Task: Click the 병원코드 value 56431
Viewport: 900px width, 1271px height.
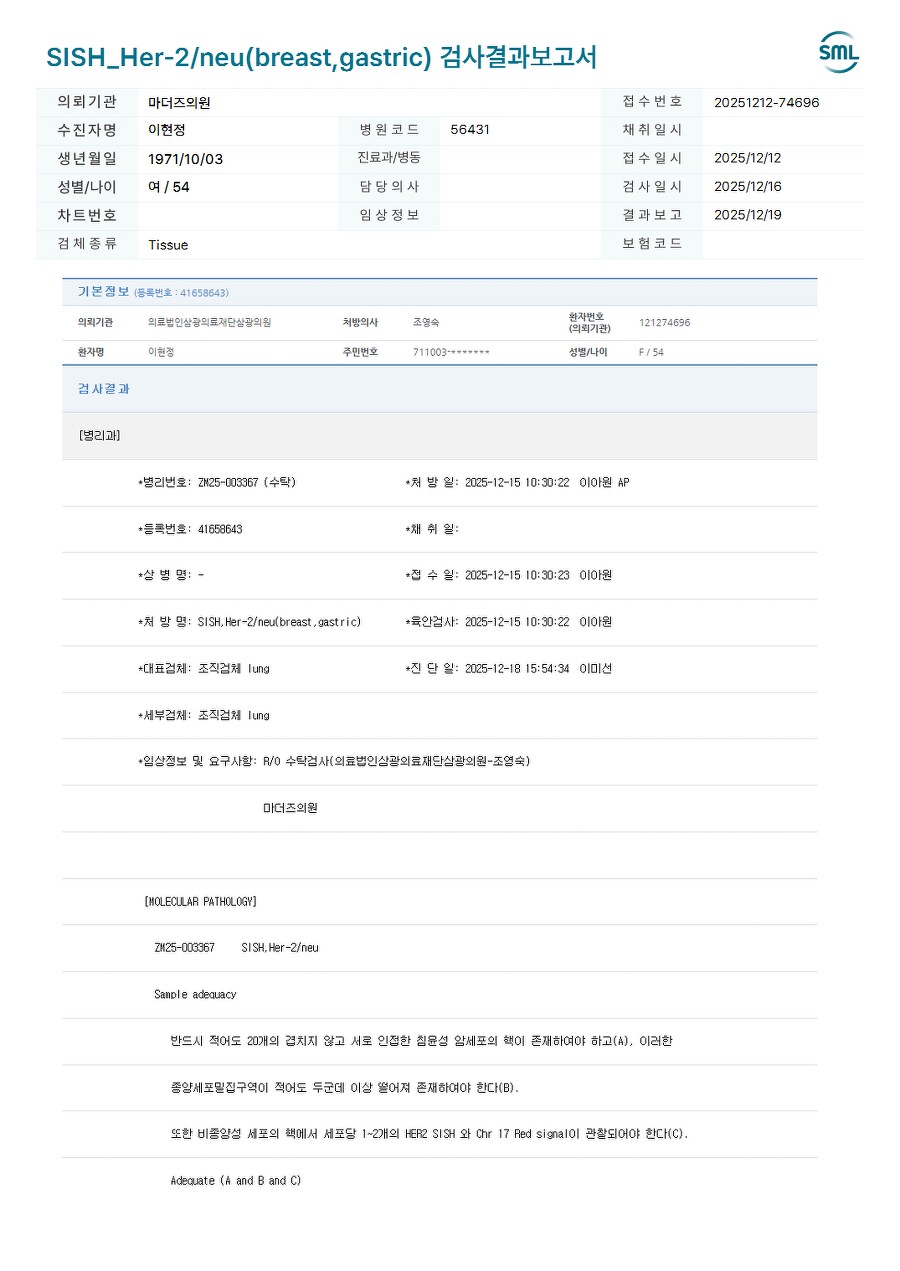Action: [470, 130]
